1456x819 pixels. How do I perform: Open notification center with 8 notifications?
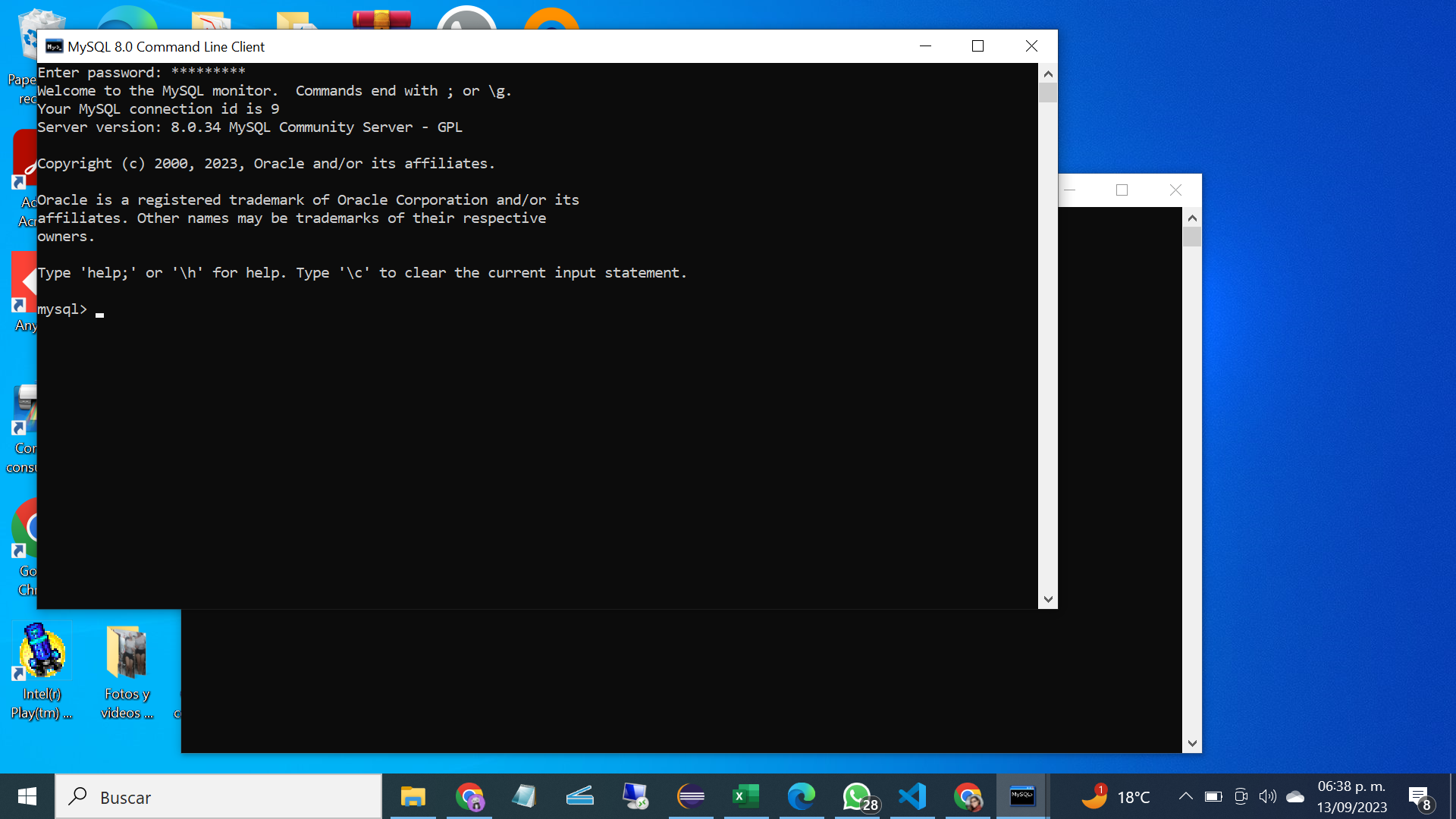1420,798
